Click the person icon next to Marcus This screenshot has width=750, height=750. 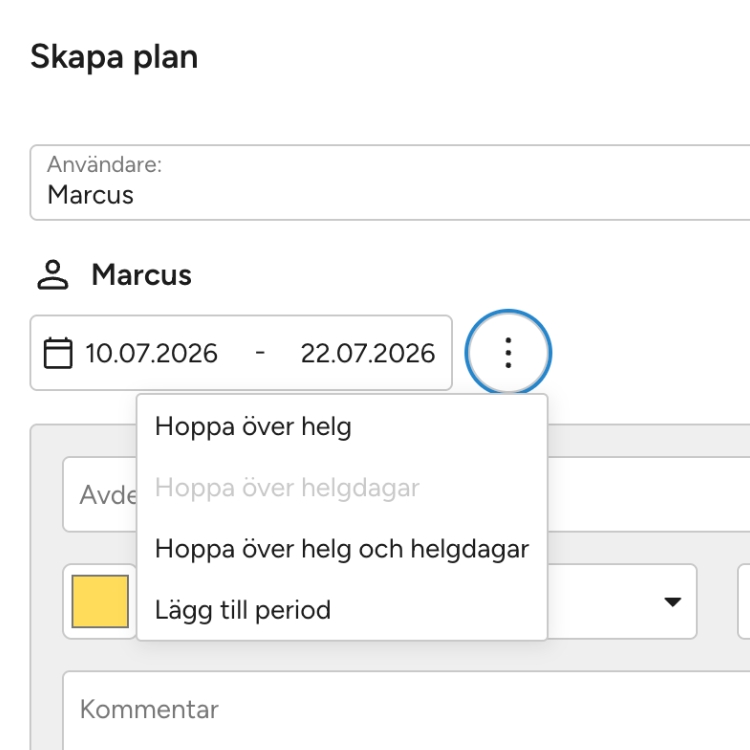pyautogui.click(x=53, y=275)
